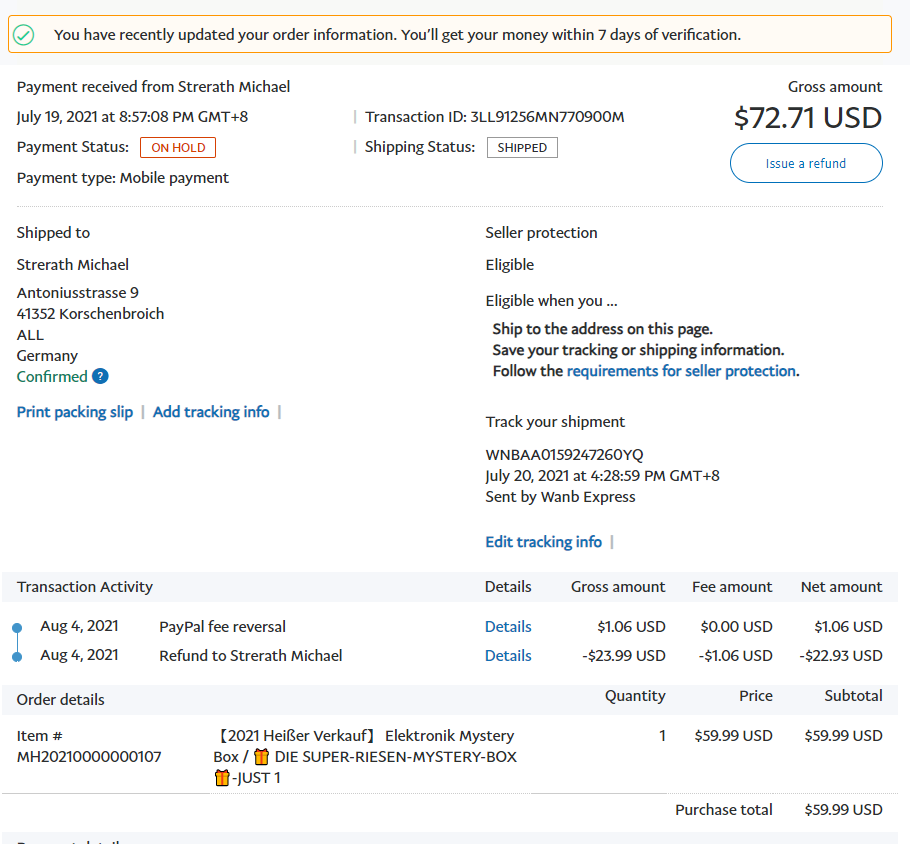Click the Edit tracking info link

coord(543,542)
